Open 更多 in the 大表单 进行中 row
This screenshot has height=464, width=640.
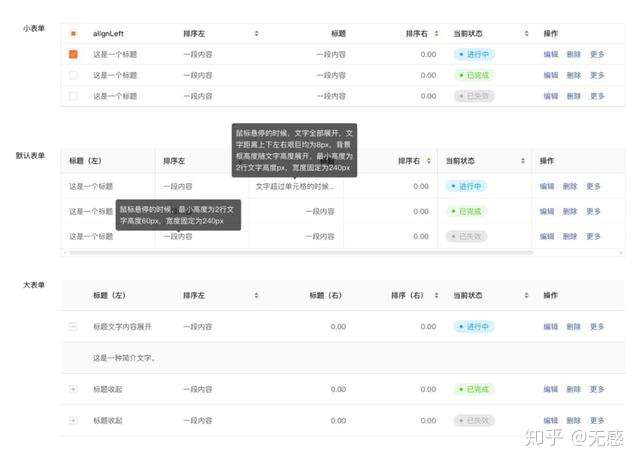pyautogui.click(x=597, y=326)
